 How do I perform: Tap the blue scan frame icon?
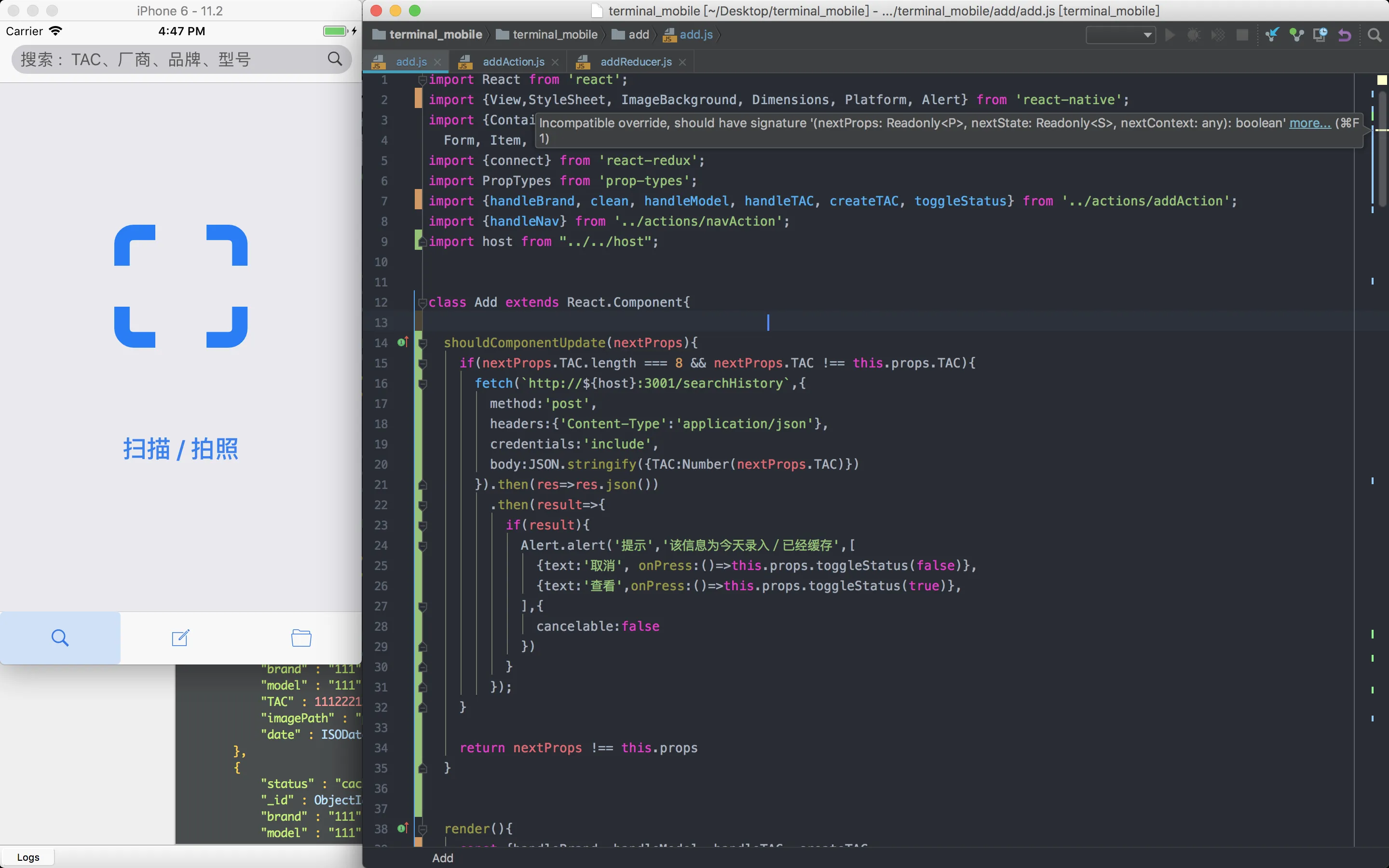(x=181, y=286)
